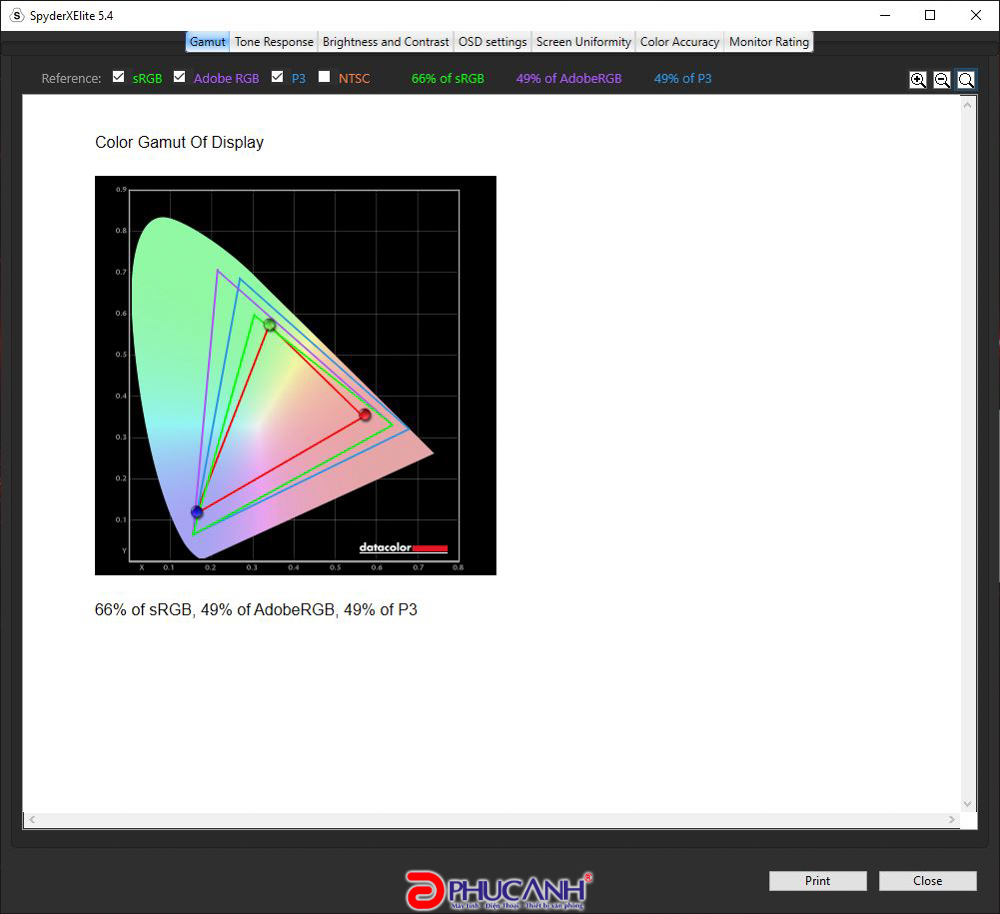
Task: Maximize the SpyderXElite window
Action: 930,15
